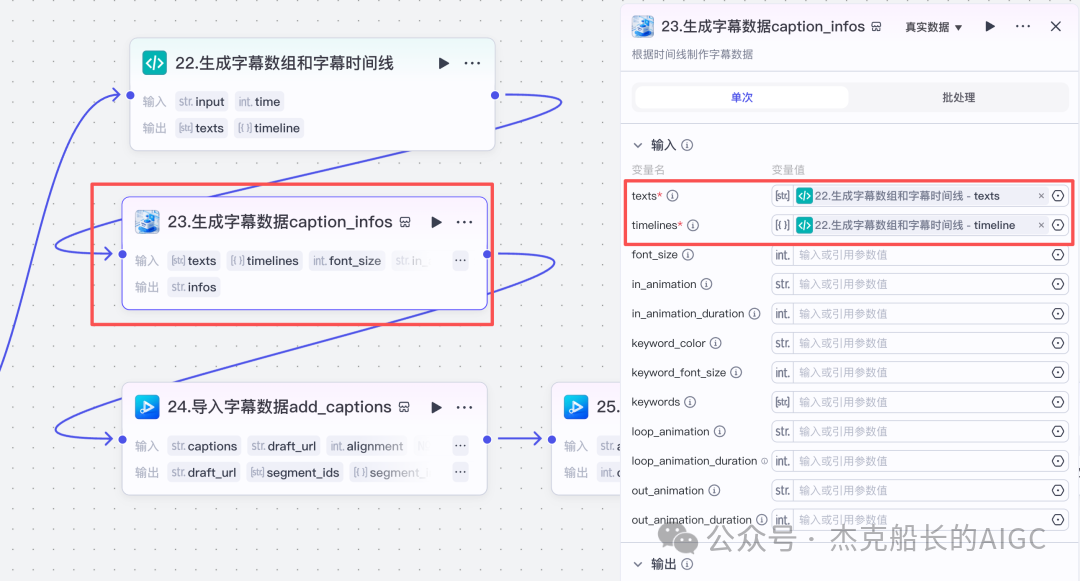This screenshot has height=581, width=1080.
Task: Show info tooltip for loop_animation parameter
Action: pos(720,431)
